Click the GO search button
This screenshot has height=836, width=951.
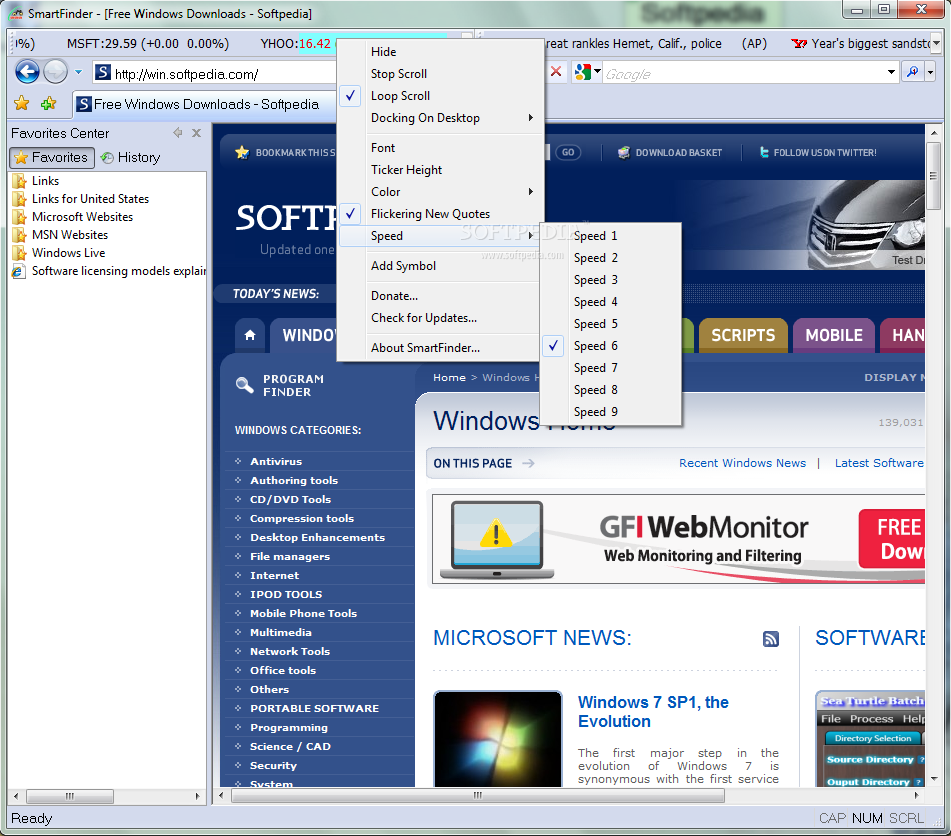(568, 152)
